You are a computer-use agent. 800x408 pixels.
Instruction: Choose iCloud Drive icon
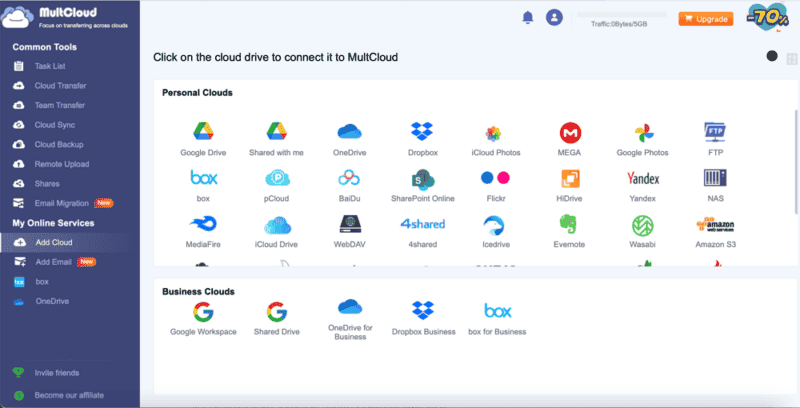(x=278, y=225)
